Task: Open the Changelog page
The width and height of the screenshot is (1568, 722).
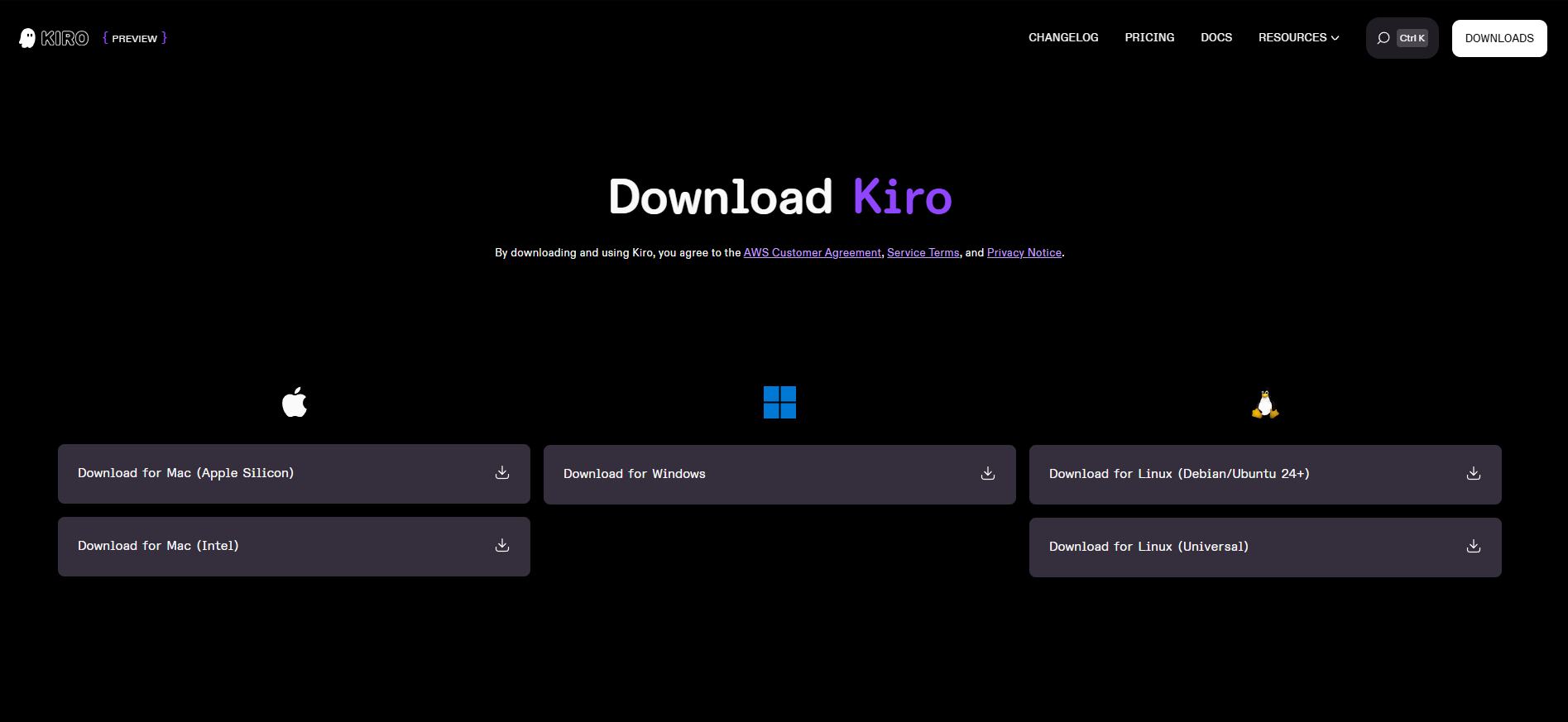Action: 1063,38
